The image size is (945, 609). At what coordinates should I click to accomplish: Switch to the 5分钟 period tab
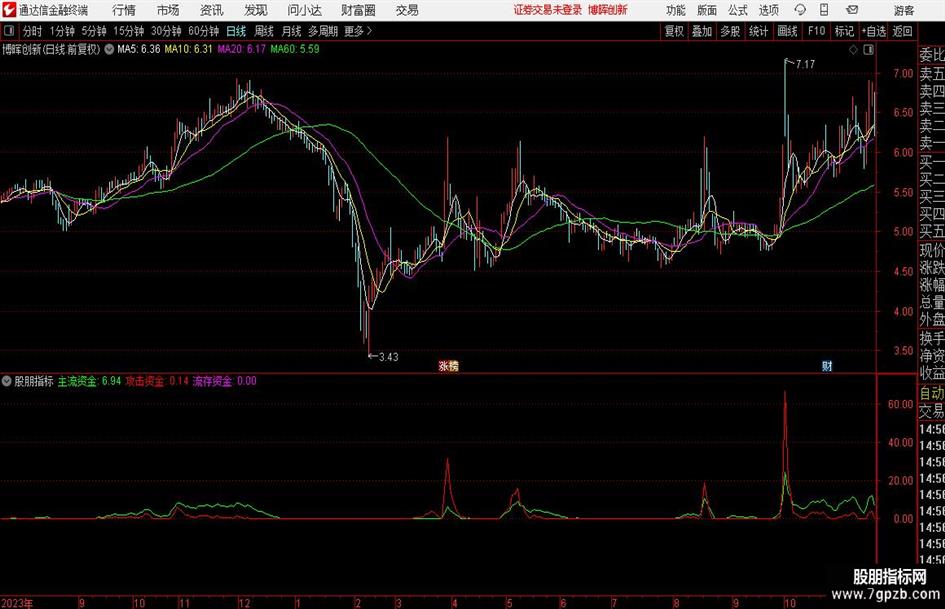coord(94,31)
